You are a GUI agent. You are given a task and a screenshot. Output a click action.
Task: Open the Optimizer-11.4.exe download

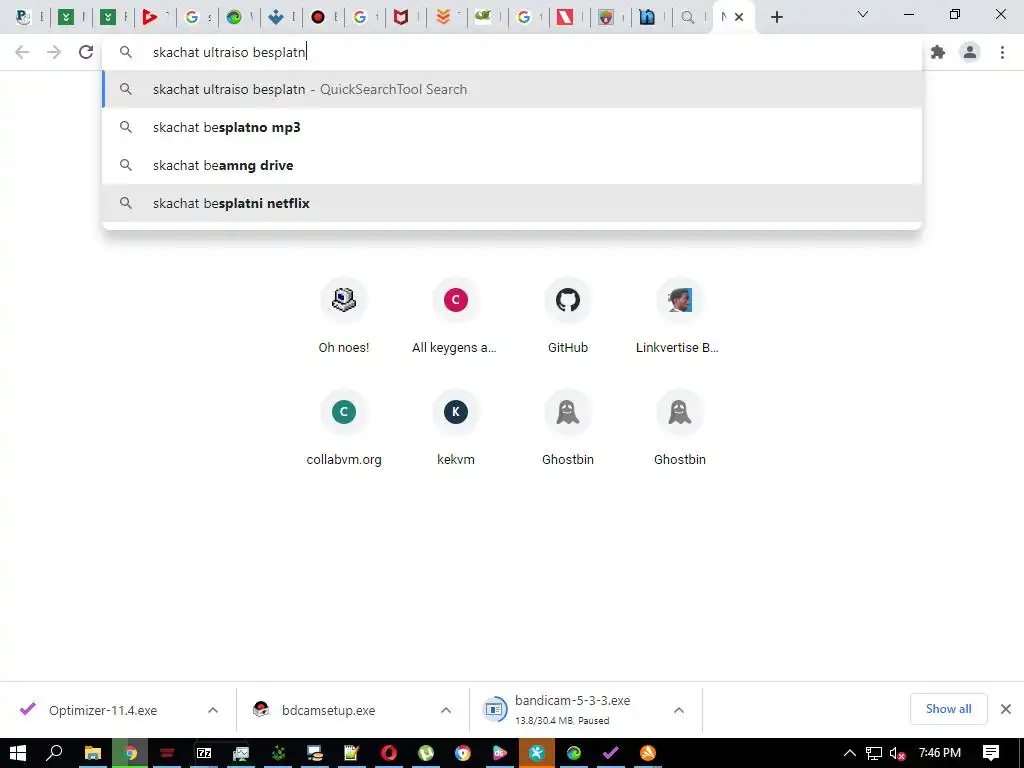(x=103, y=710)
